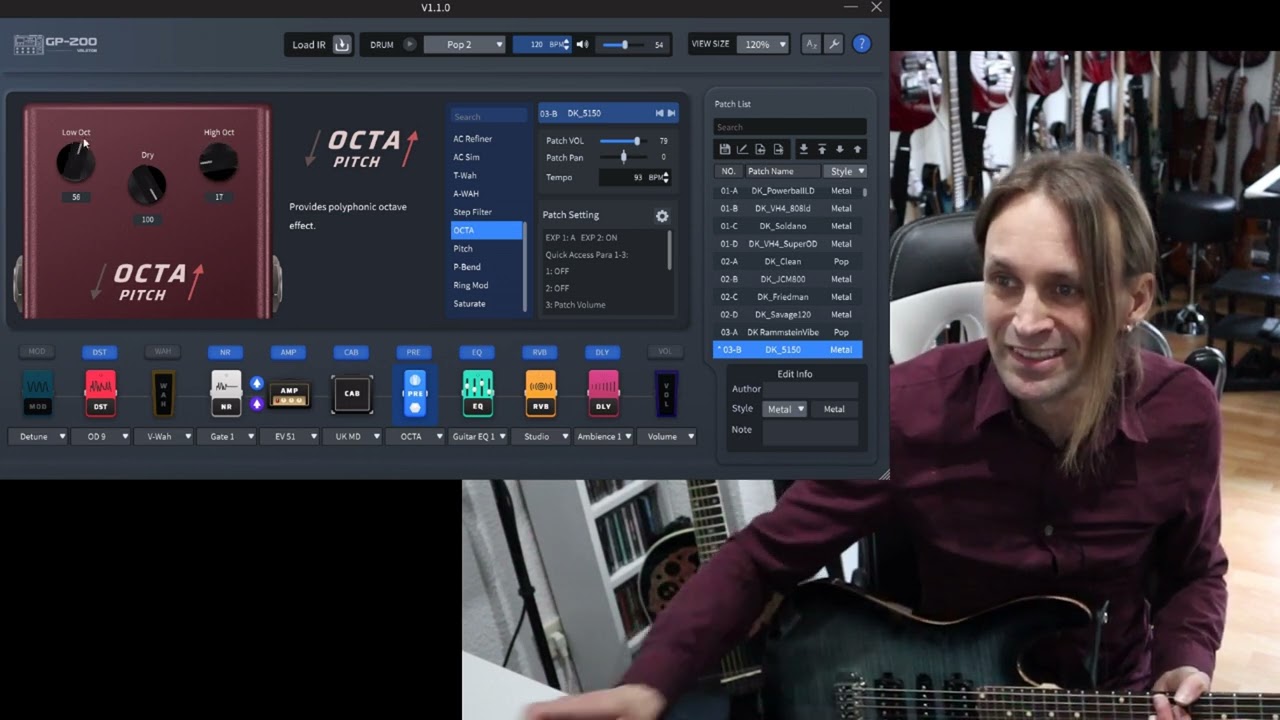Select the MOD pedal in the chain
This screenshot has height=720, width=1280.
(38, 394)
